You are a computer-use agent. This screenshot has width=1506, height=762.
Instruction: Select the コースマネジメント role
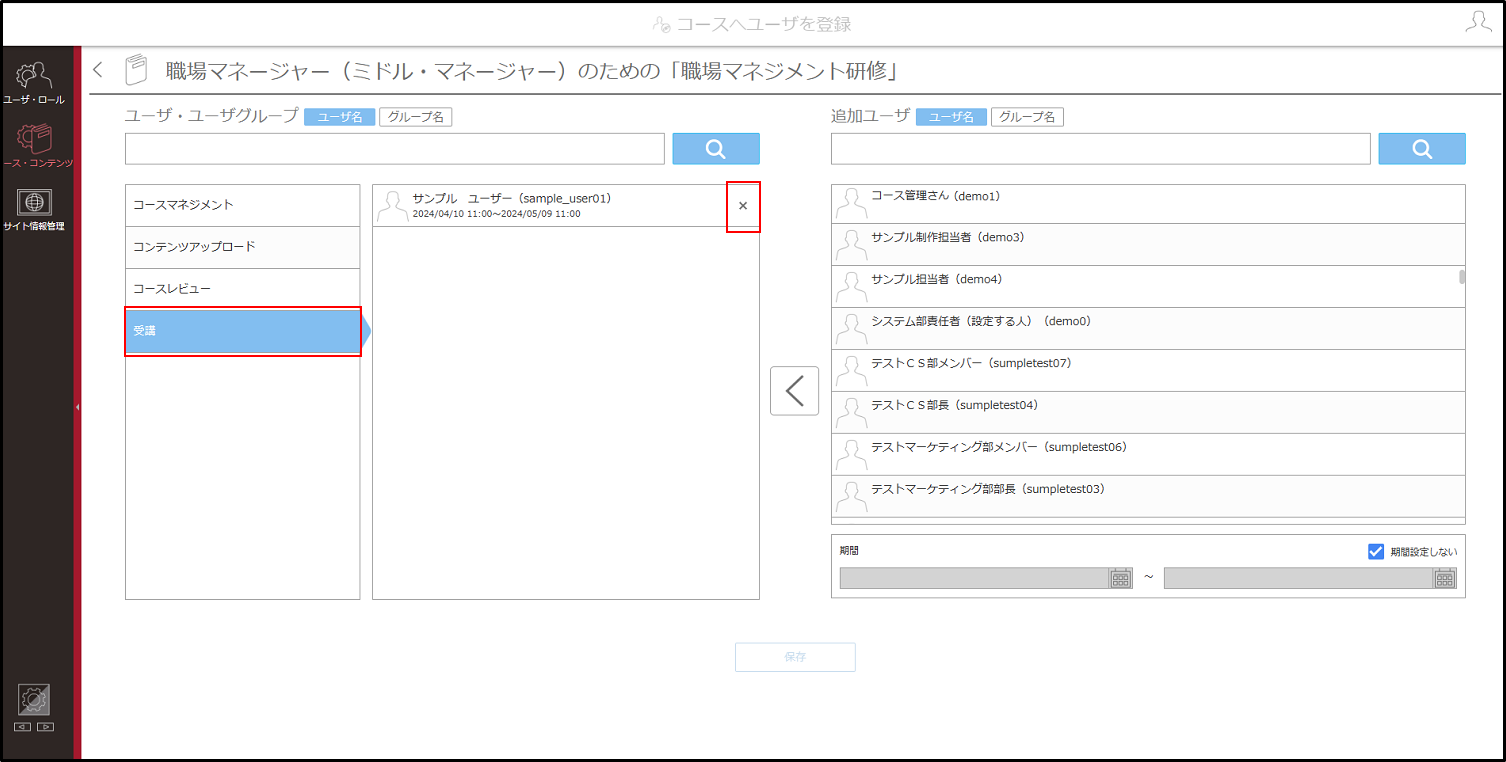pyautogui.click(x=242, y=205)
